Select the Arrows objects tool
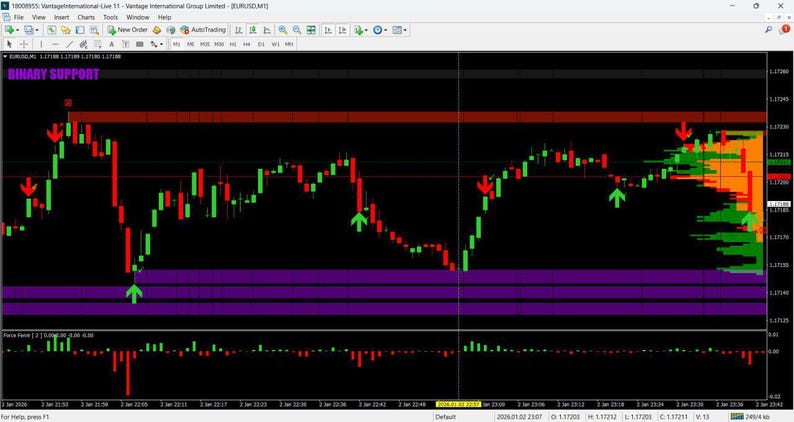 [x=153, y=44]
